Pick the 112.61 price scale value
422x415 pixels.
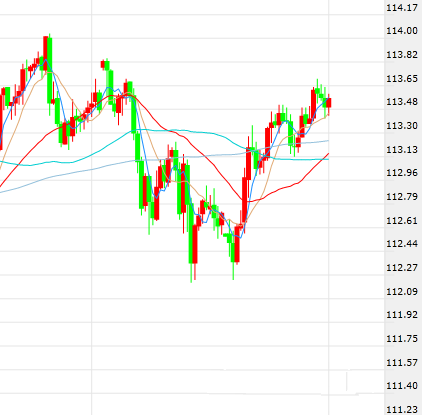(402, 221)
